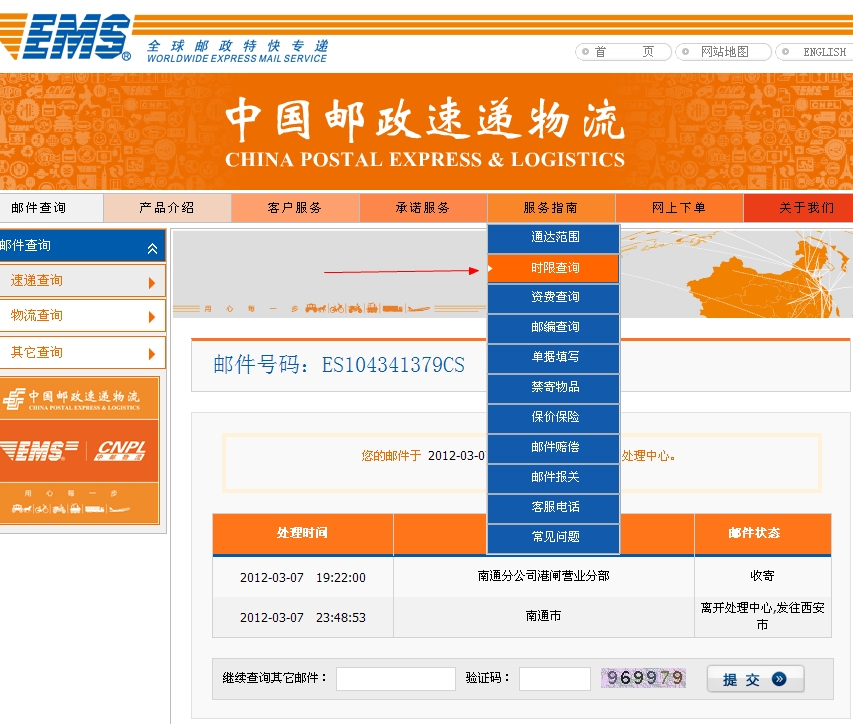Viewport: 853px width, 724px height.
Task: Click the 中国邮政速递物流 main banner
Action: (425, 132)
